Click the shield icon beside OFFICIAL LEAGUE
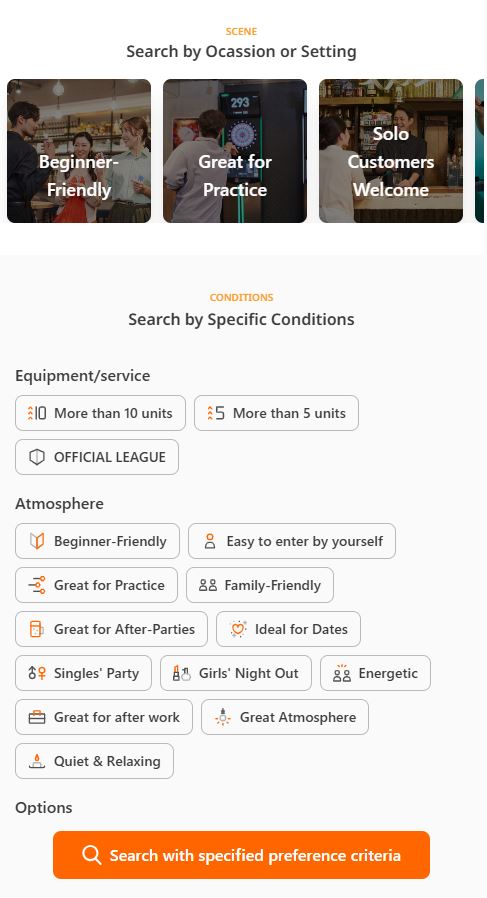The width and height of the screenshot is (487, 898). 37,457
